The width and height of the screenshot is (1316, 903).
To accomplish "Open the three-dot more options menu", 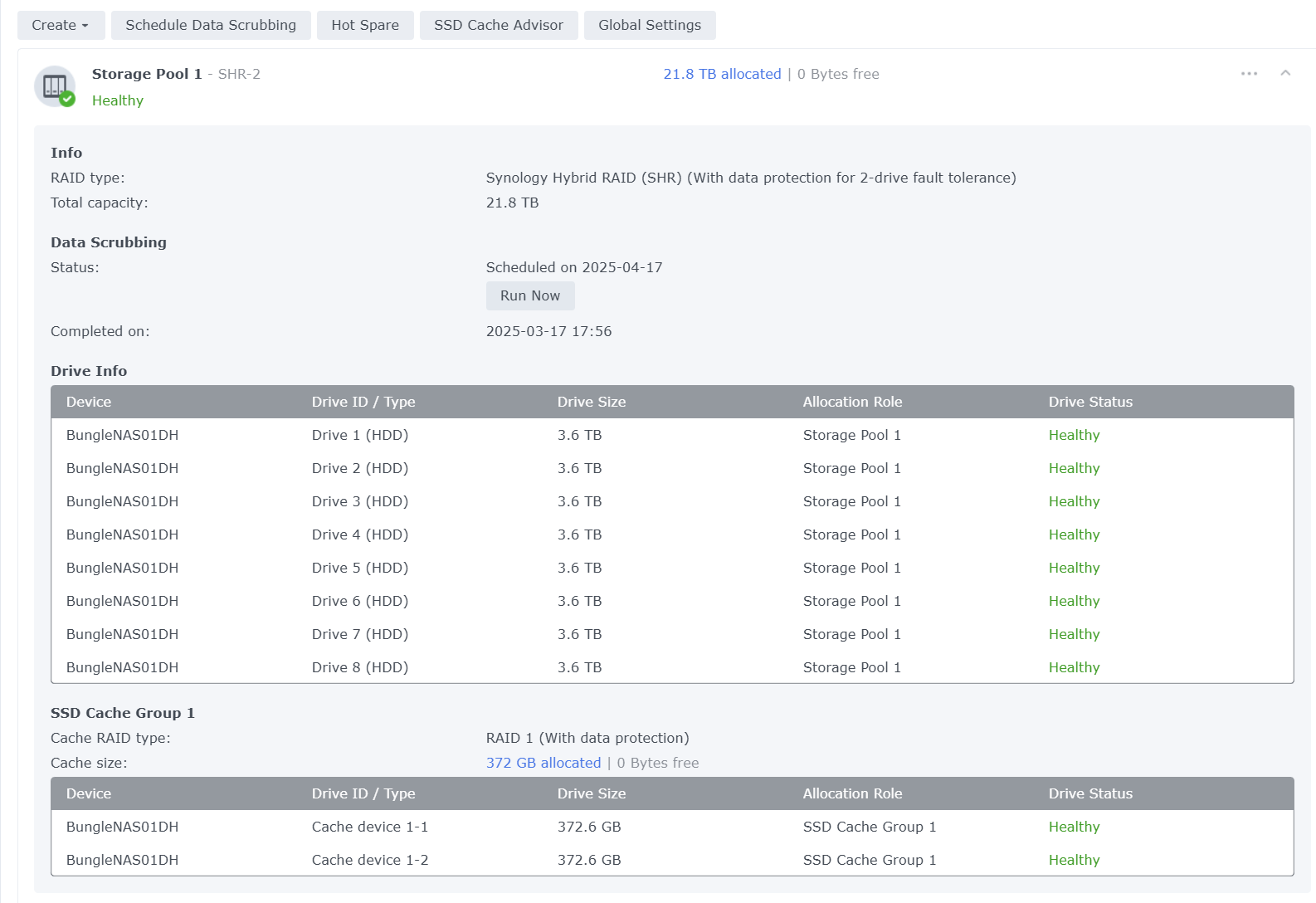I will coord(1249,74).
